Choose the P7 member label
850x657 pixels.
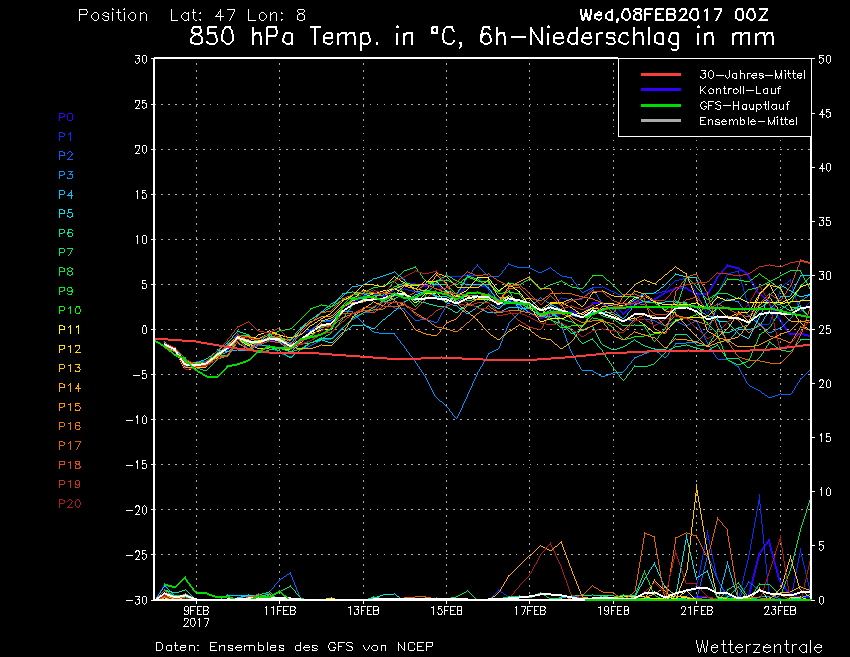coord(66,252)
